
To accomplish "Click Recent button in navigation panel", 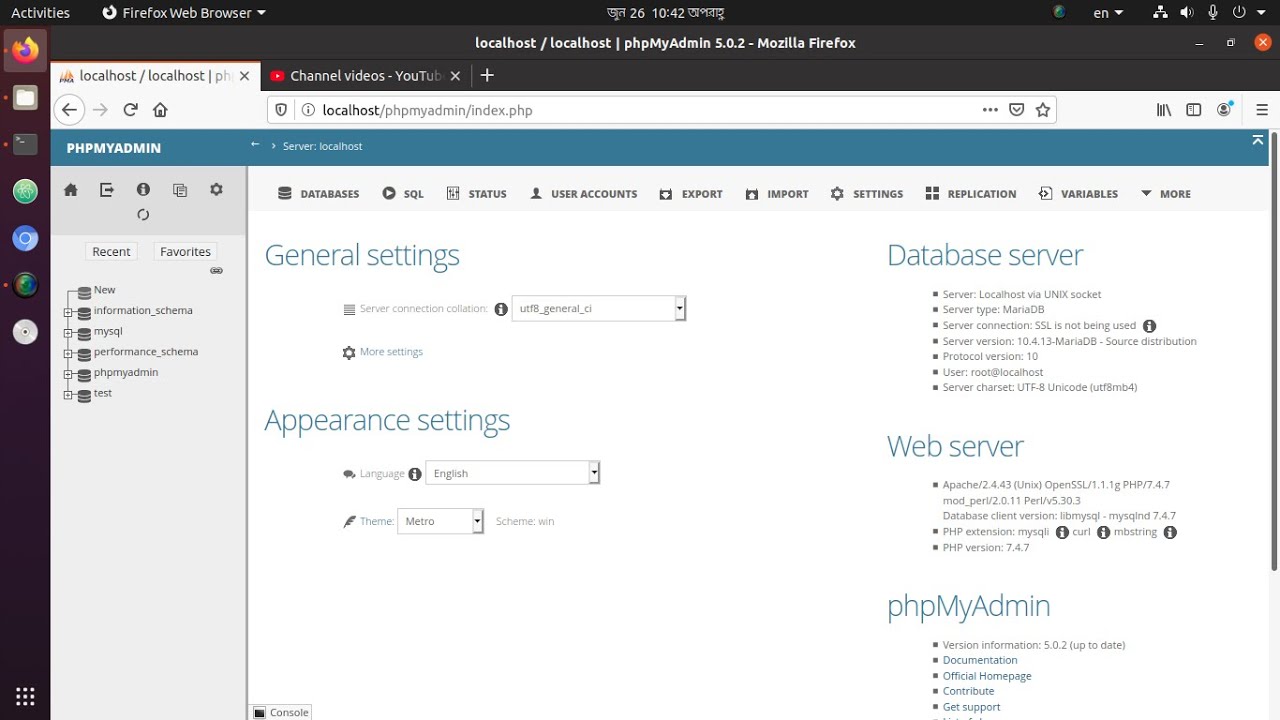I will pyautogui.click(x=111, y=252).
